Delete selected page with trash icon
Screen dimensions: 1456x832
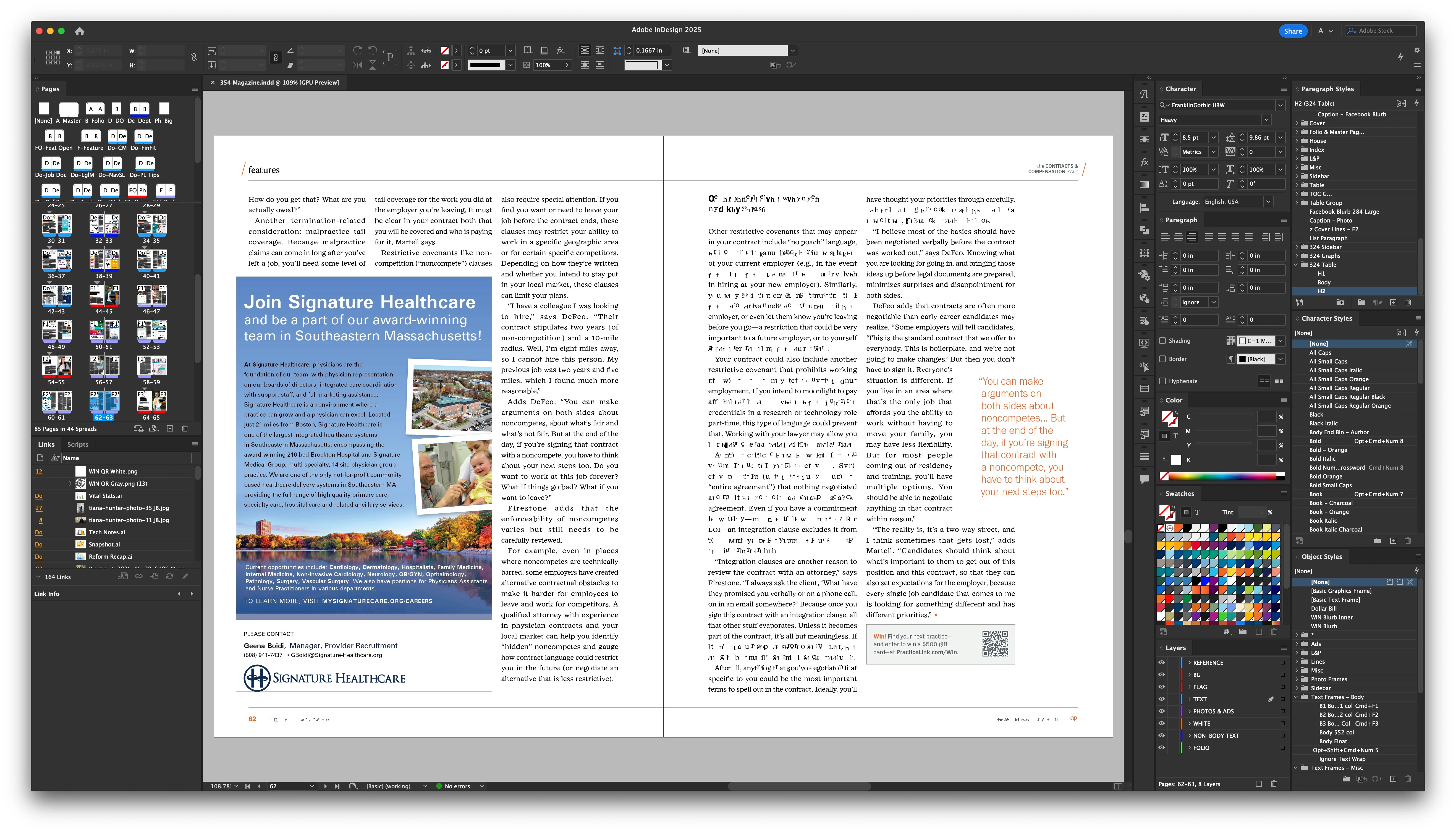tap(185, 428)
